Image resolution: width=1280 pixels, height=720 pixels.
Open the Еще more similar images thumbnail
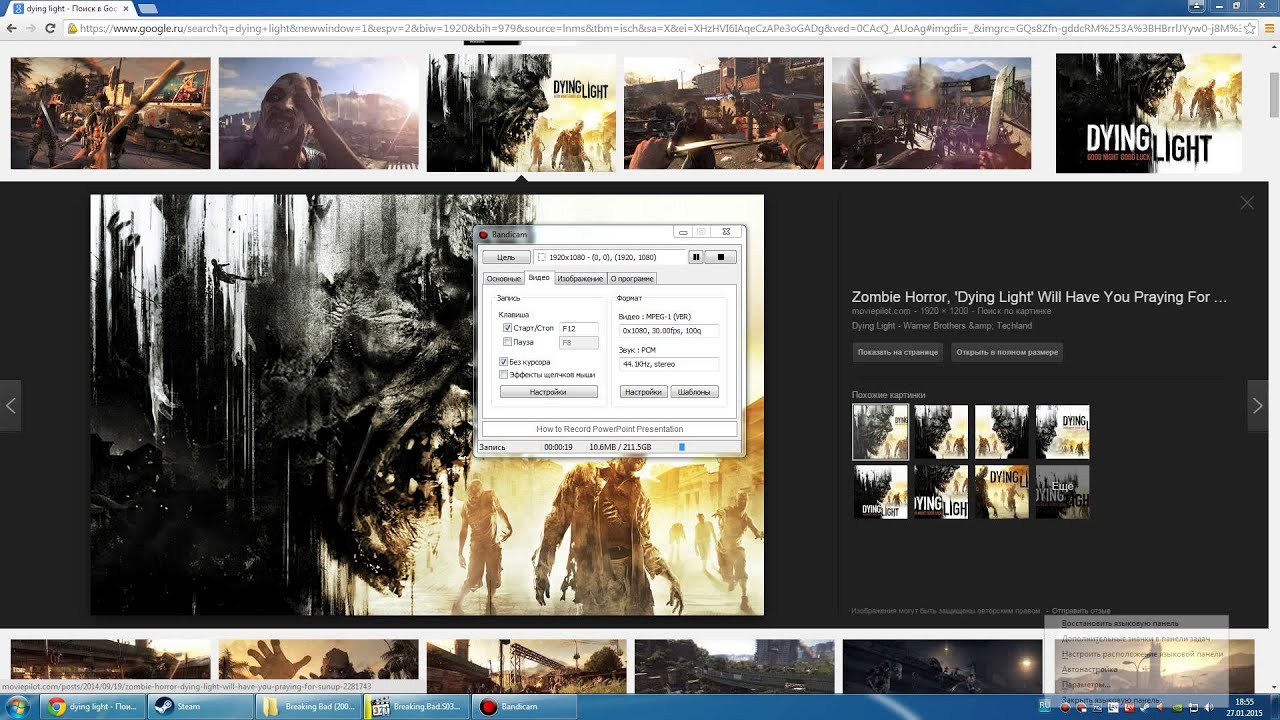point(1062,491)
